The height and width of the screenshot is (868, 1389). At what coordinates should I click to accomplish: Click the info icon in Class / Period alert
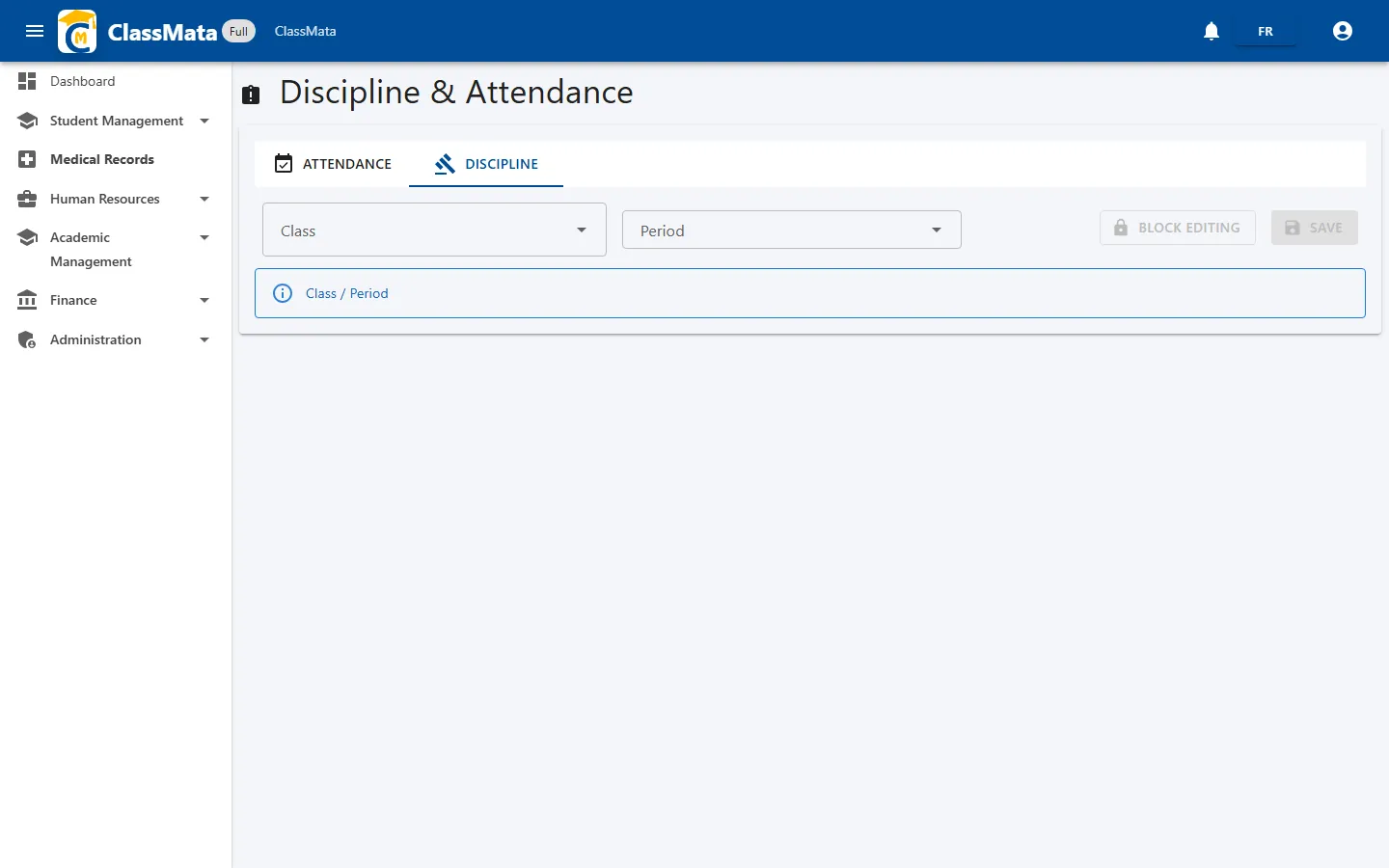(283, 293)
